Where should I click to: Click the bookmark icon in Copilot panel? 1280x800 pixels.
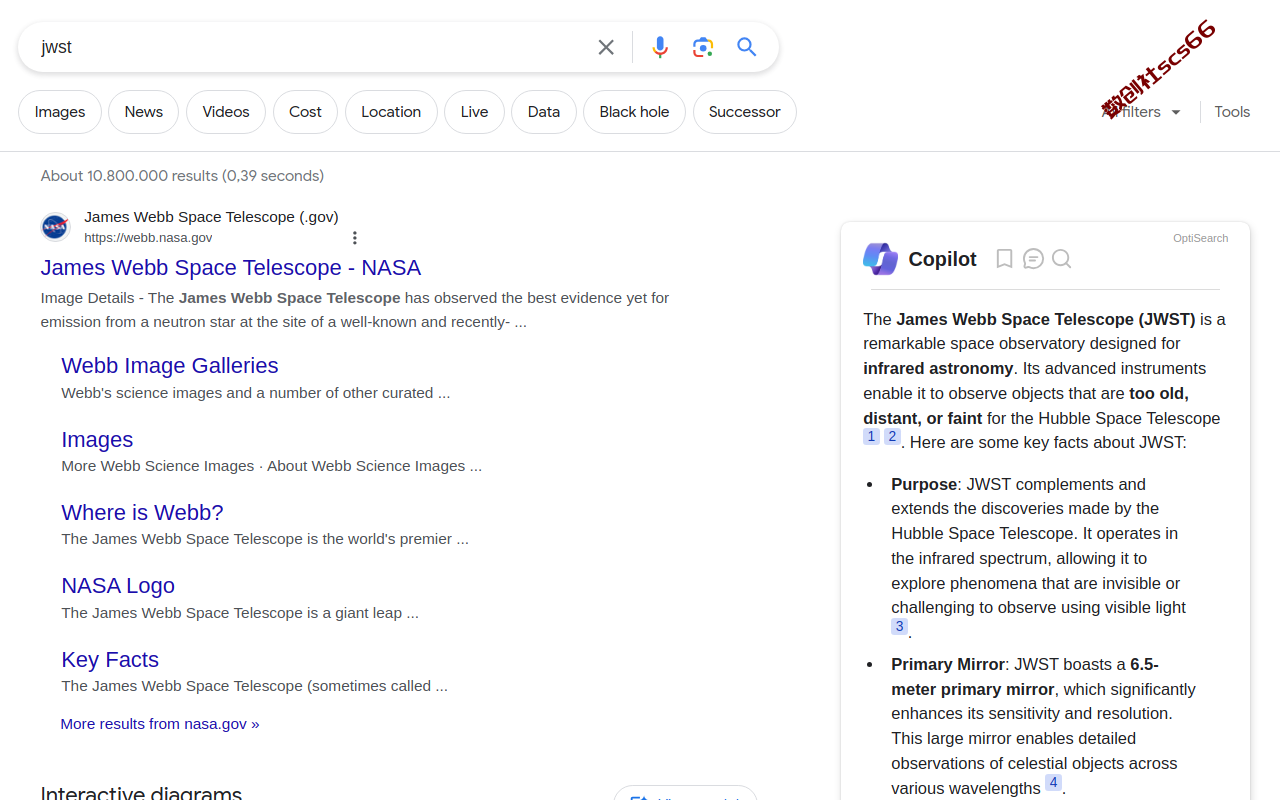coord(1004,259)
